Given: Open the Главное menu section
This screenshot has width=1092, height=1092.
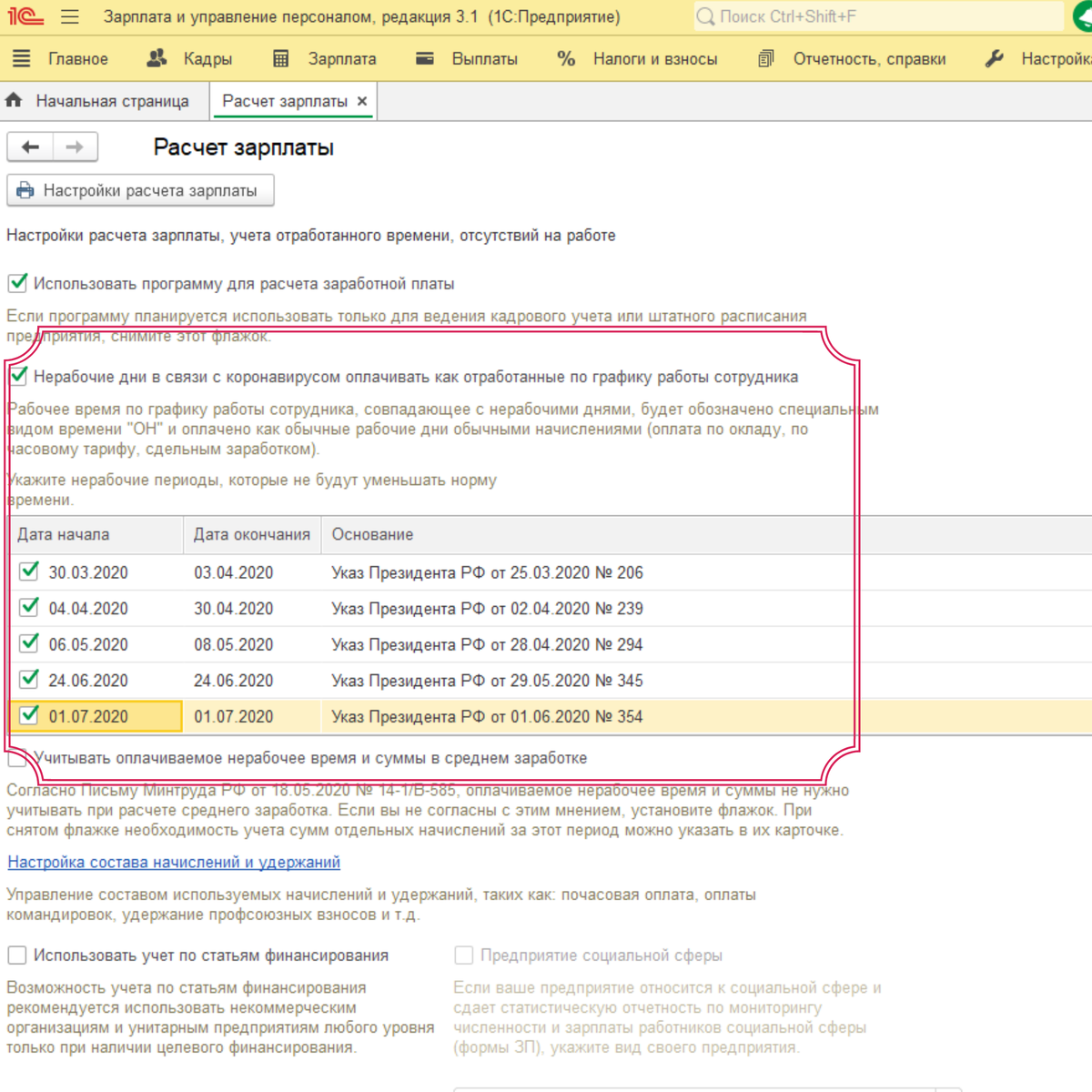Looking at the screenshot, I should [78, 58].
